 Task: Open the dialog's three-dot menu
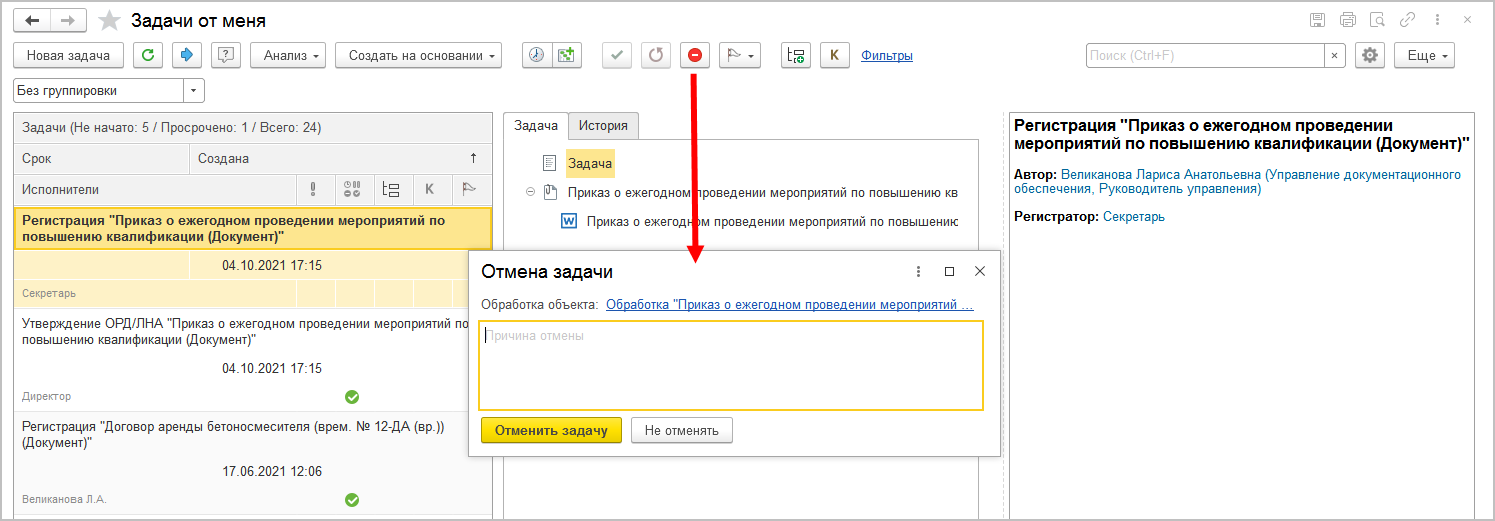click(918, 271)
